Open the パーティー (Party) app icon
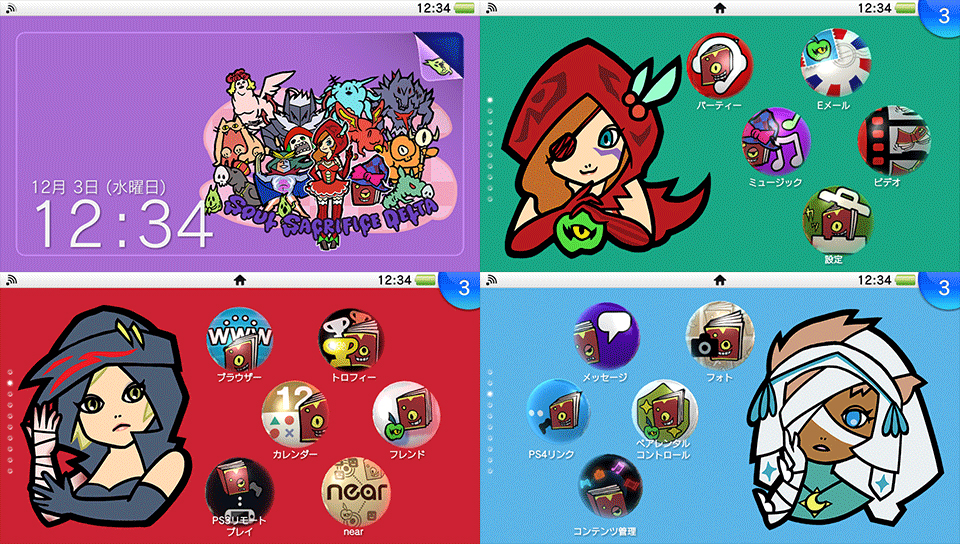 (719, 65)
